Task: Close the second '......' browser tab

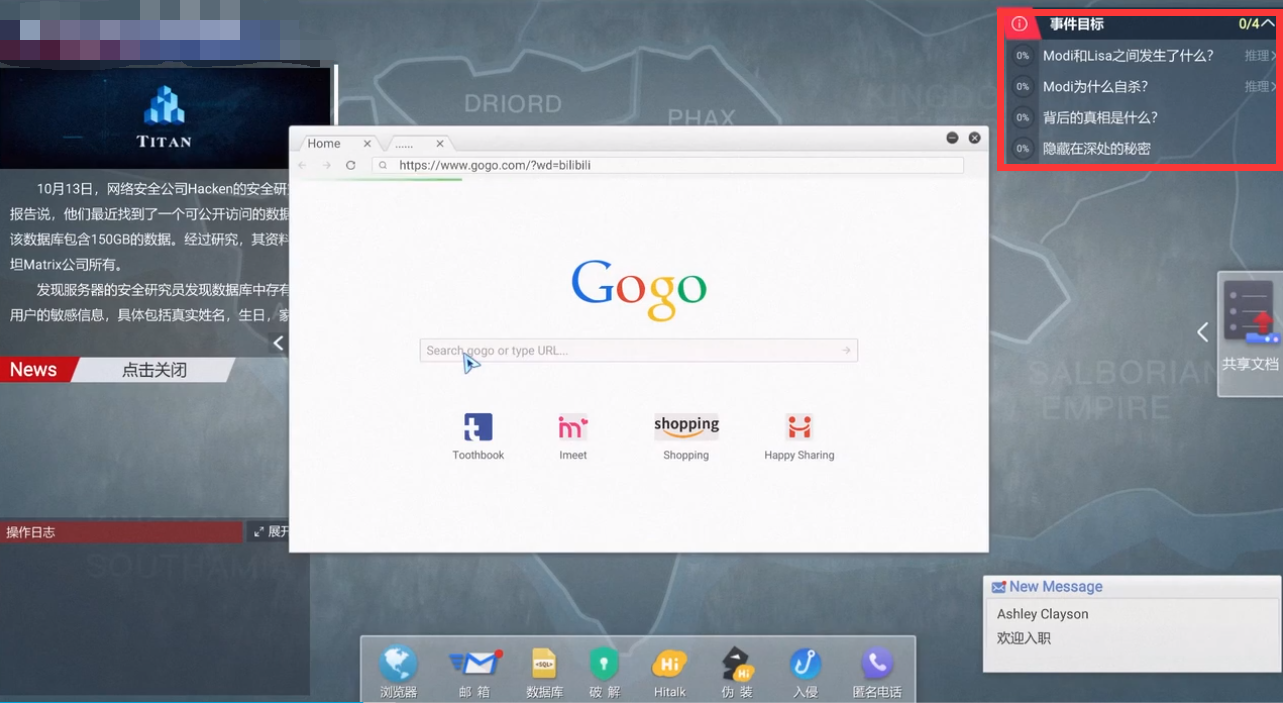Action: pyautogui.click(x=440, y=144)
